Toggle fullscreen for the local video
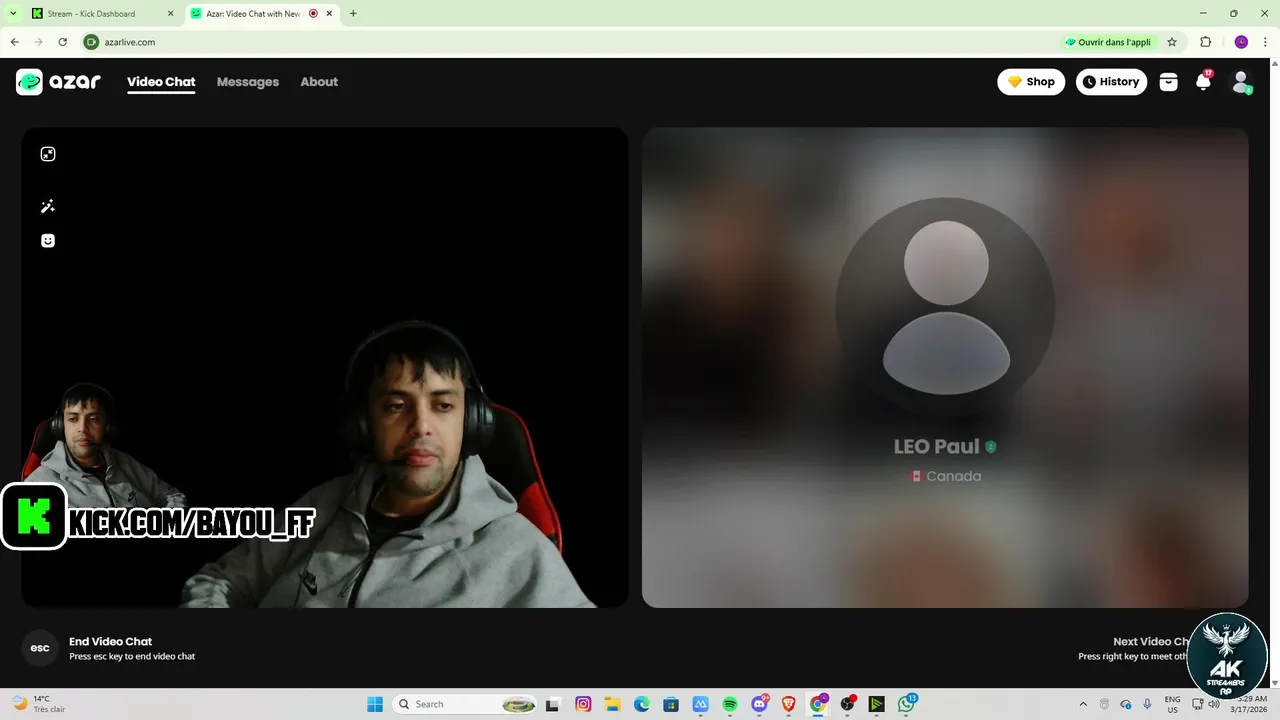This screenshot has height=720, width=1280. click(48, 154)
